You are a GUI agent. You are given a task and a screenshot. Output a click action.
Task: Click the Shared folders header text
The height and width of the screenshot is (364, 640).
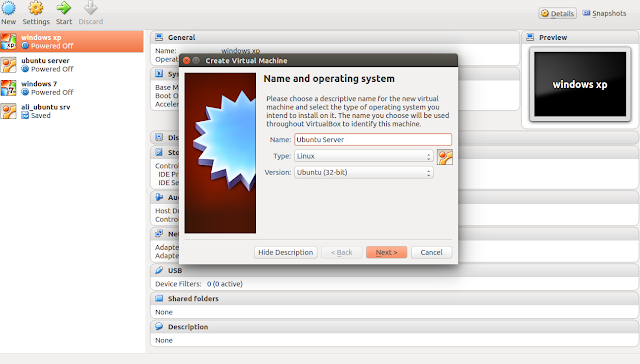click(x=193, y=298)
